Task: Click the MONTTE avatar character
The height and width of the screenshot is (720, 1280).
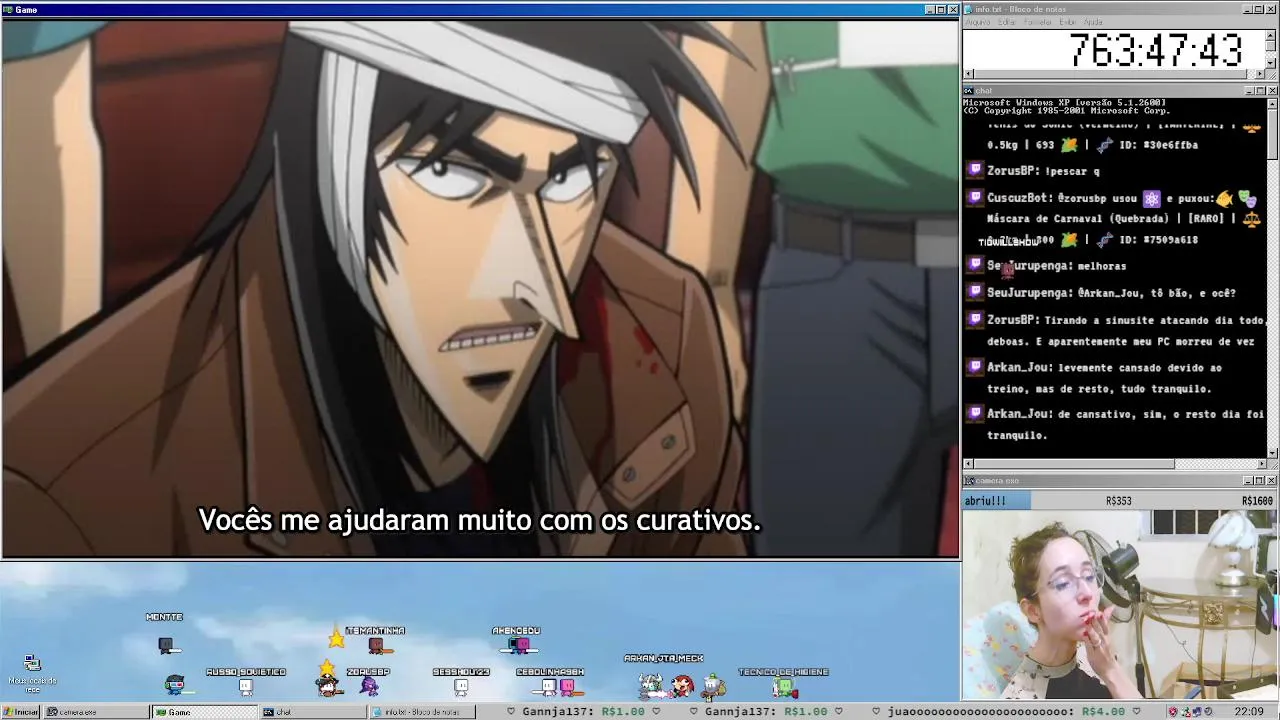Action: [x=166, y=646]
